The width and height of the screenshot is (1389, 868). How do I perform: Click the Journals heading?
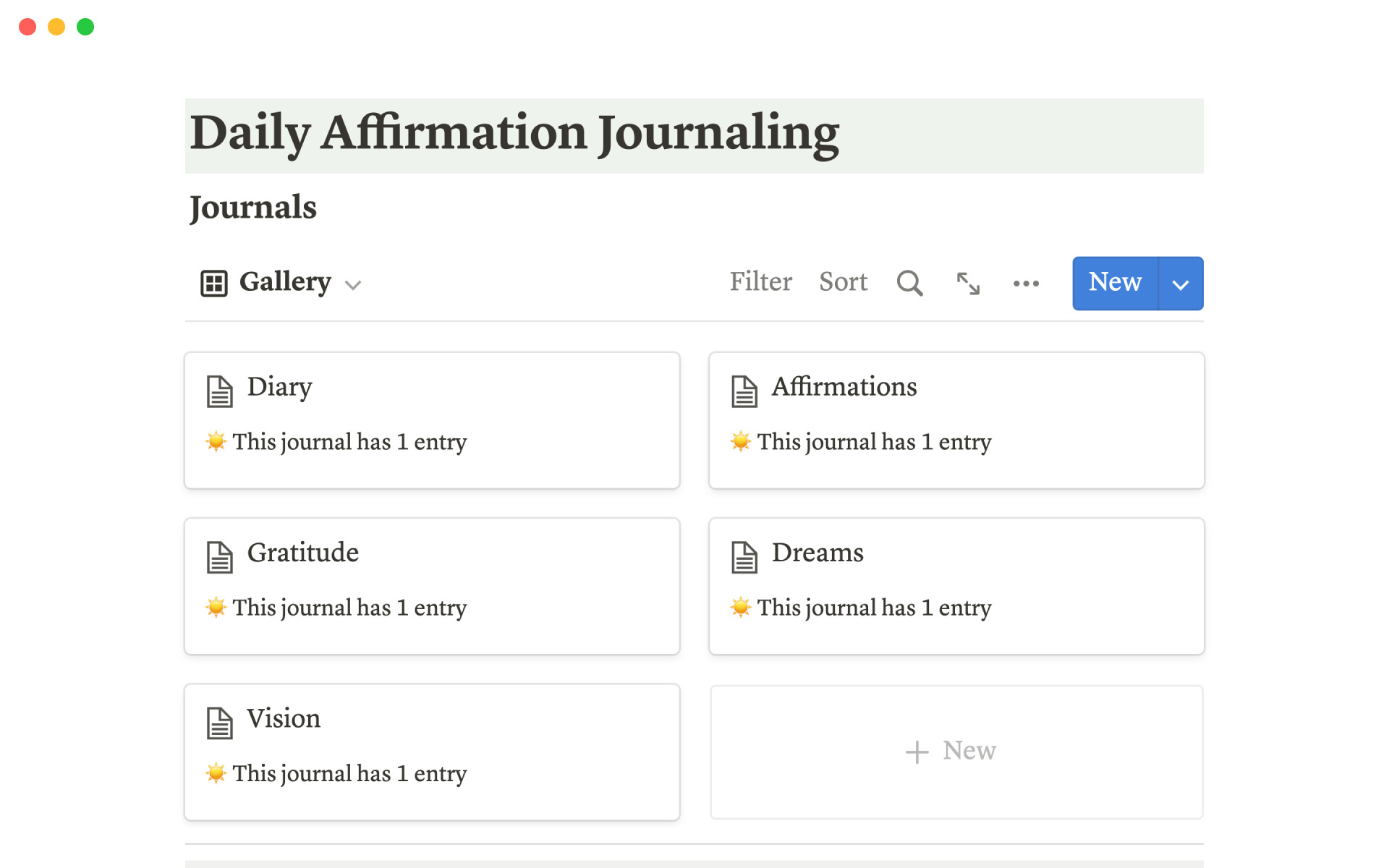(x=253, y=208)
